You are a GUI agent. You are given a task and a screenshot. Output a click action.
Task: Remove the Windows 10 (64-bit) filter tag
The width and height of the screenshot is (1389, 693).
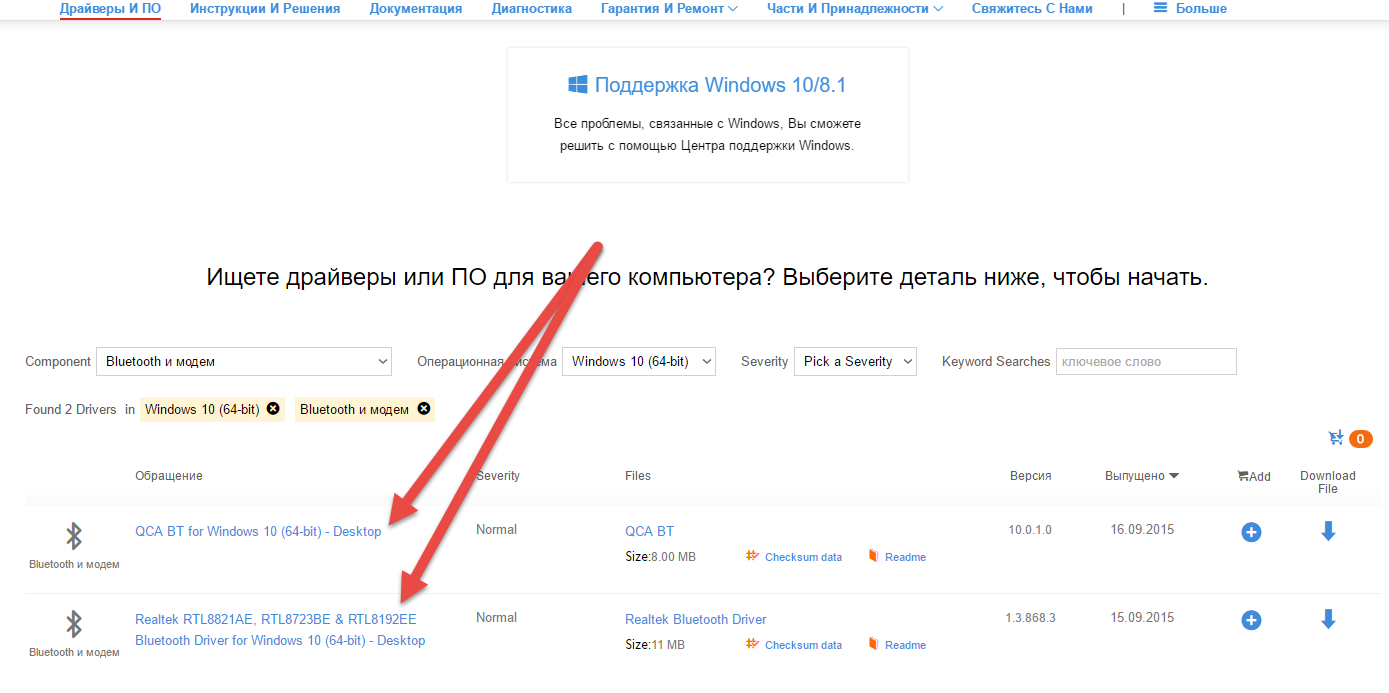273,409
